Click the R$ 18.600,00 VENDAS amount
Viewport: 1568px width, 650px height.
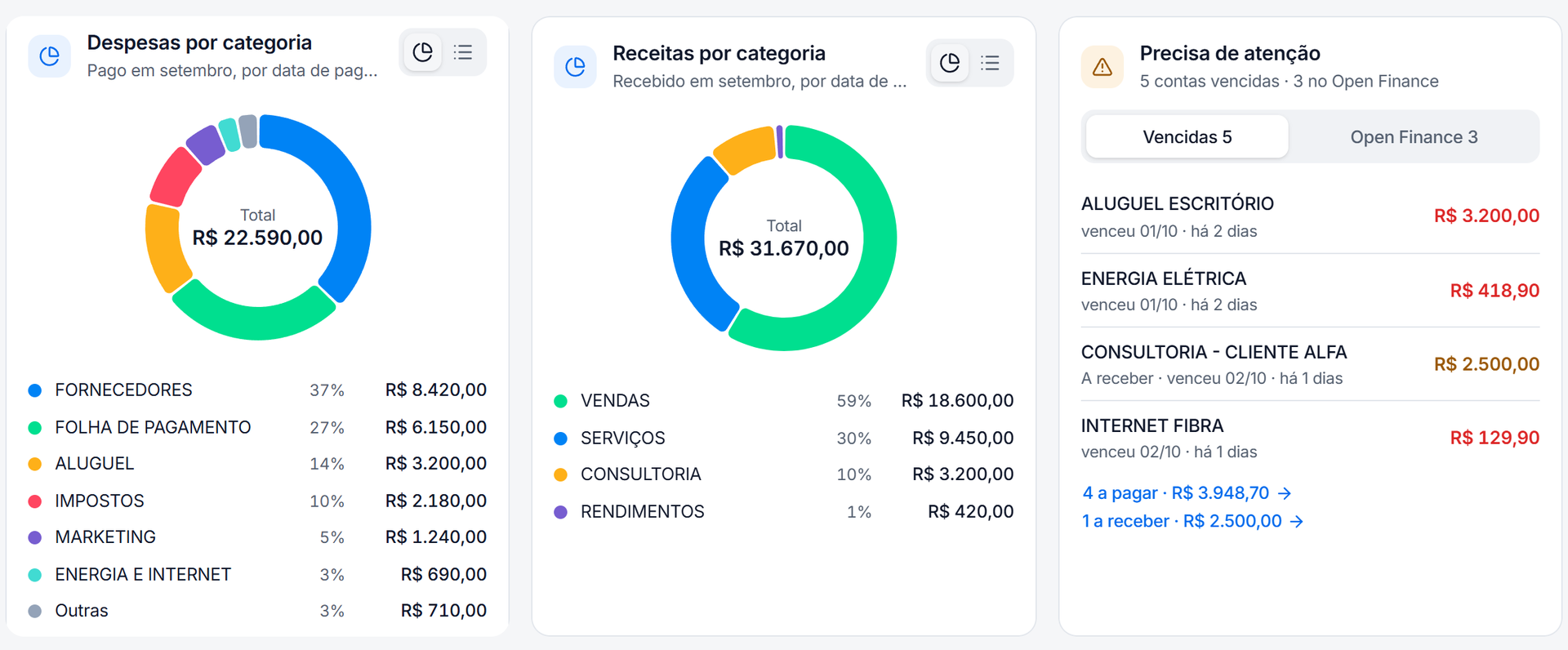[957, 401]
